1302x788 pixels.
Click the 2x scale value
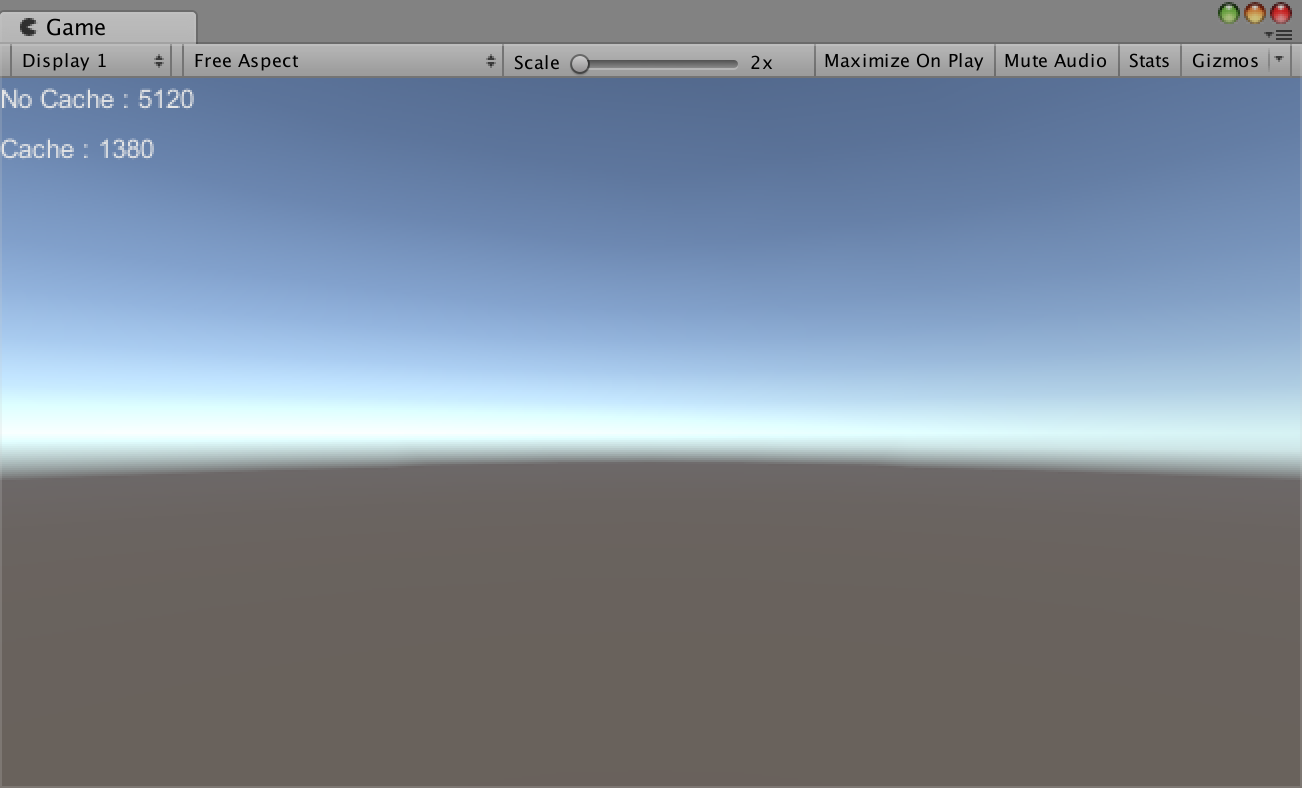coord(762,62)
